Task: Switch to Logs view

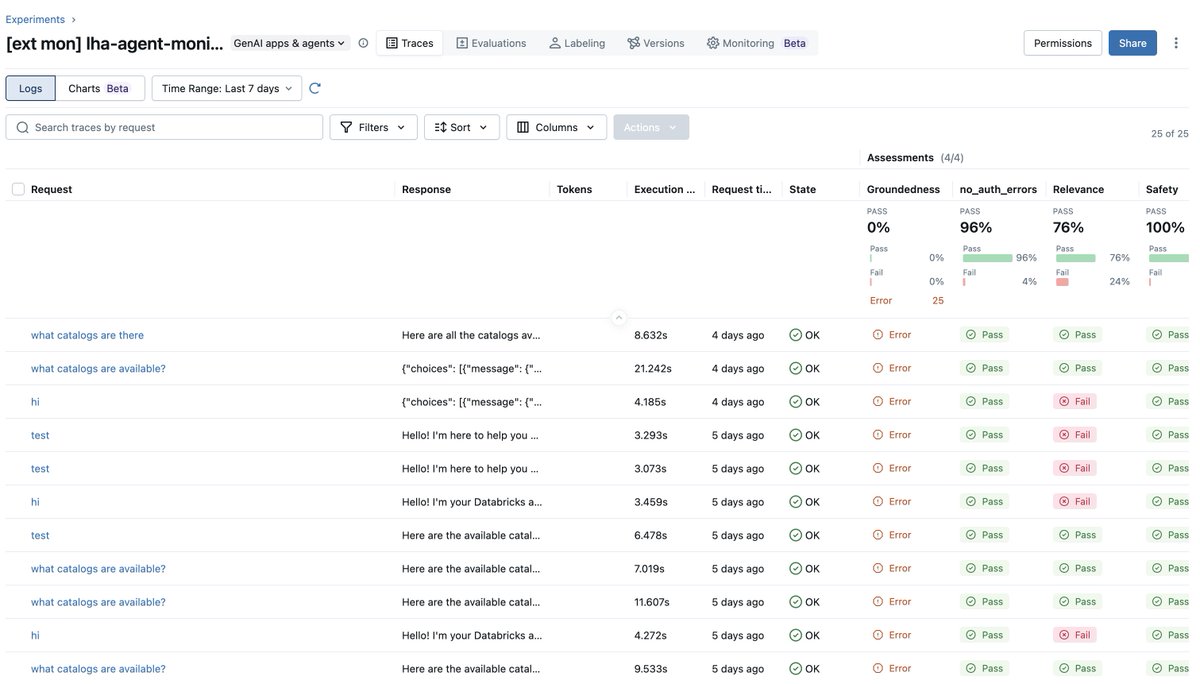Action: point(31,88)
